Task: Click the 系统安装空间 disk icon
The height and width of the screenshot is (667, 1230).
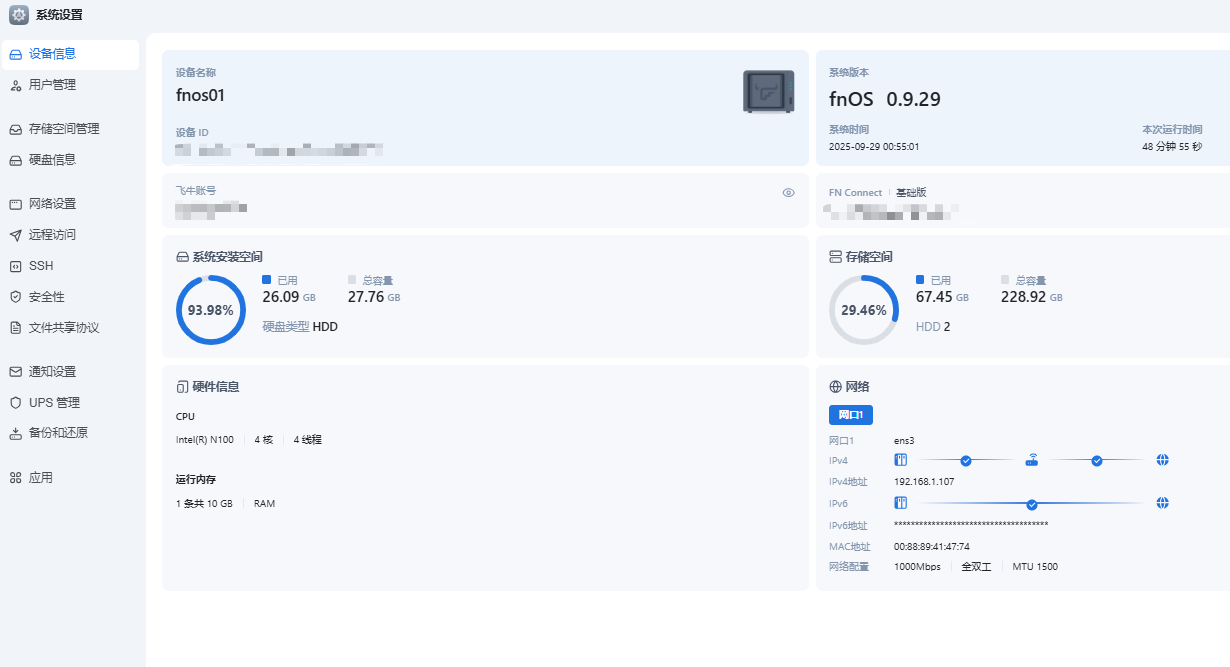Action: pyautogui.click(x=183, y=257)
